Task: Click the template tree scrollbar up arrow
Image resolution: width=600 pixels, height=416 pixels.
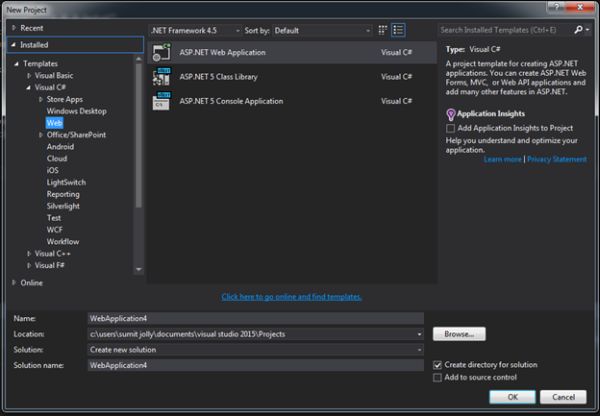Action: [139, 59]
